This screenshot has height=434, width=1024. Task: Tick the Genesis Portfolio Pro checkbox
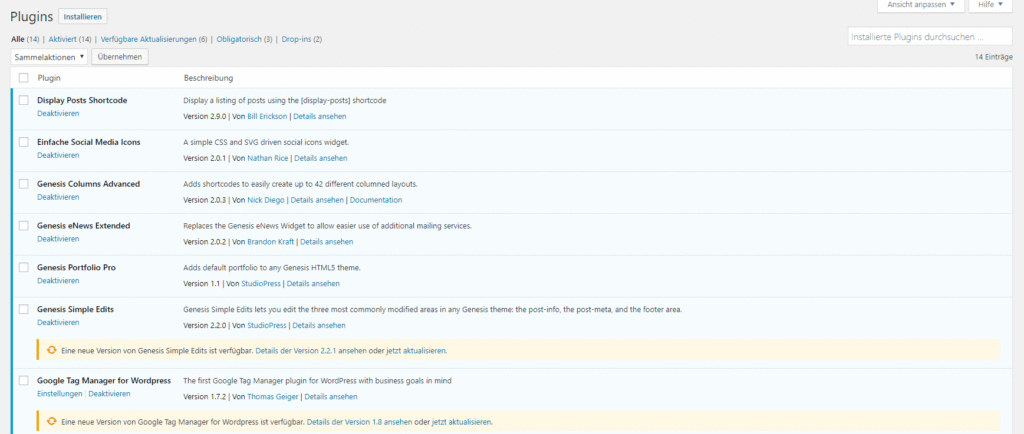pyautogui.click(x=24, y=268)
